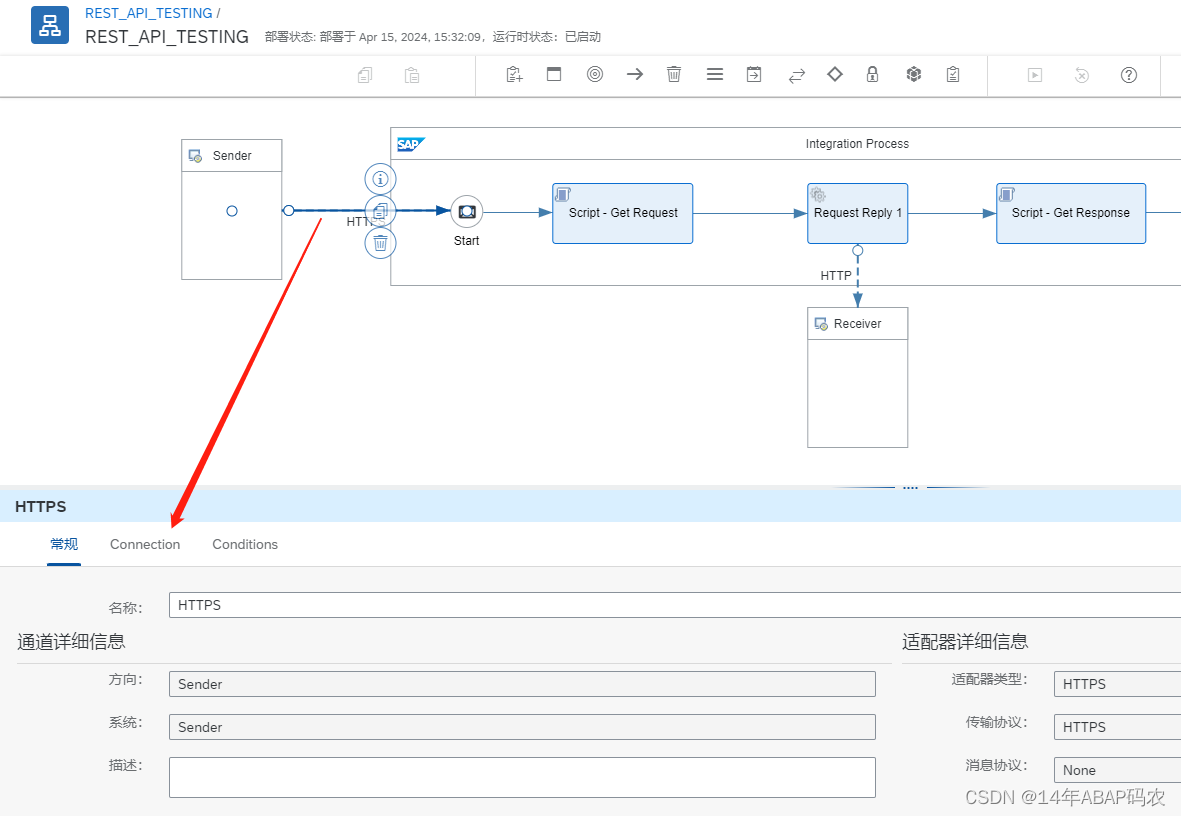Click the copy icon on the HTTPS channel
Screen dimensions: 1181x816
(x=379, y=210)
